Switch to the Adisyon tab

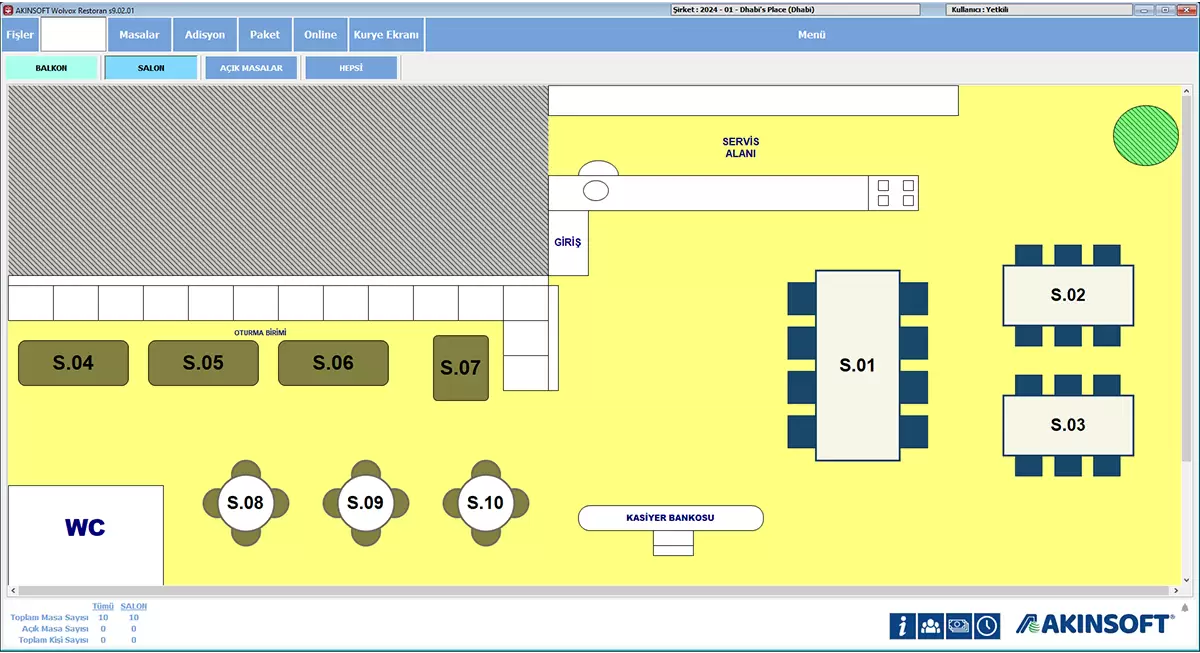pos(205,35)
